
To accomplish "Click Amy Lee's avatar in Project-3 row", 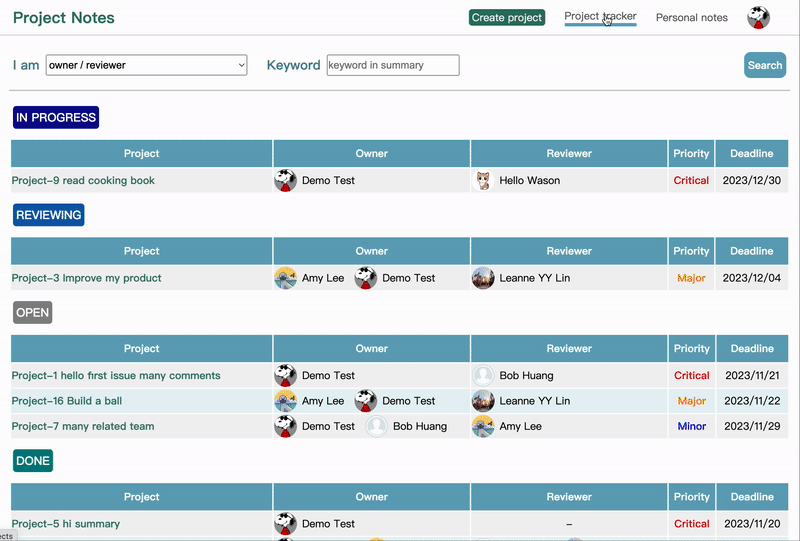I will tap(285, 278).
